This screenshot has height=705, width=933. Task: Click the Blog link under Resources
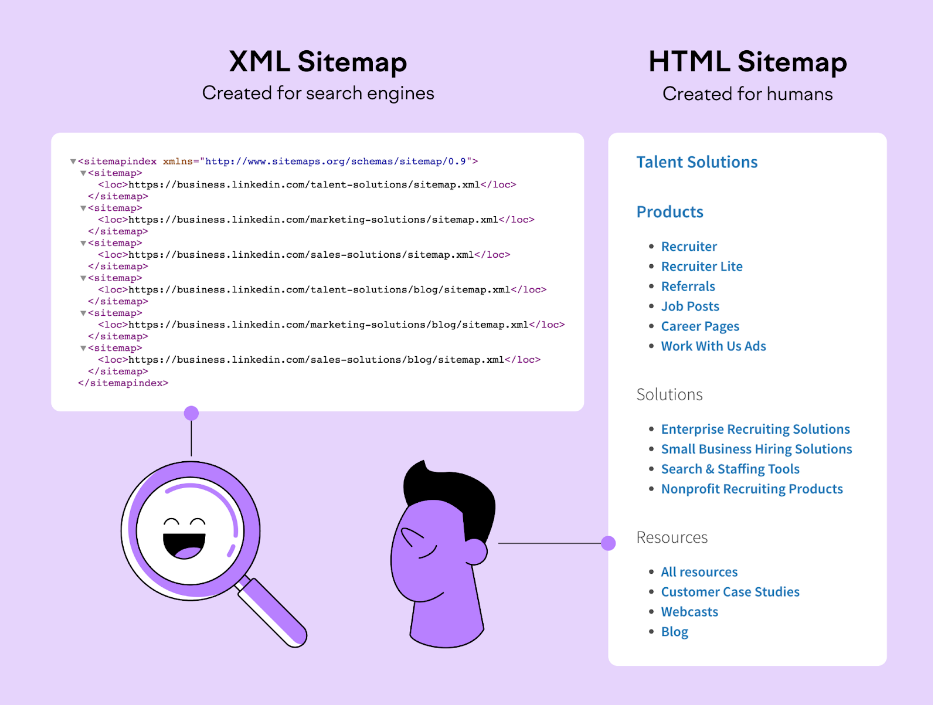click(674, 631)
